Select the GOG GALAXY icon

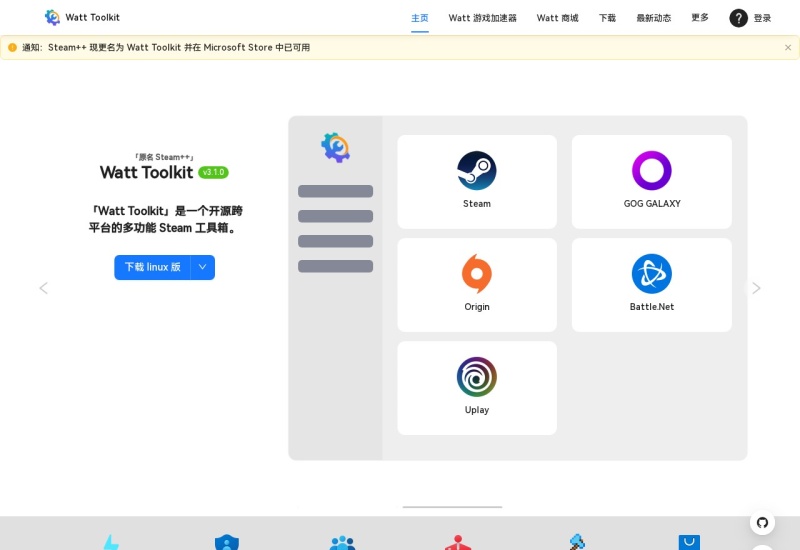pos(651,171)
